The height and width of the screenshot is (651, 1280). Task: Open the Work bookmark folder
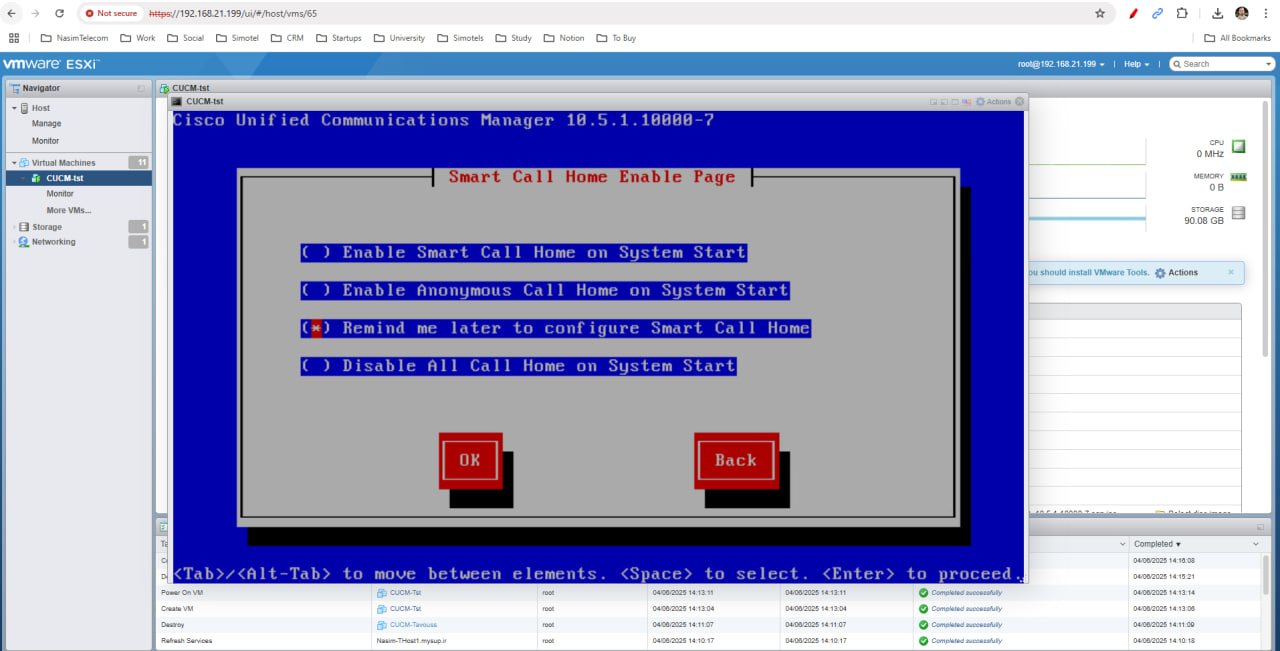coord(137,38)
